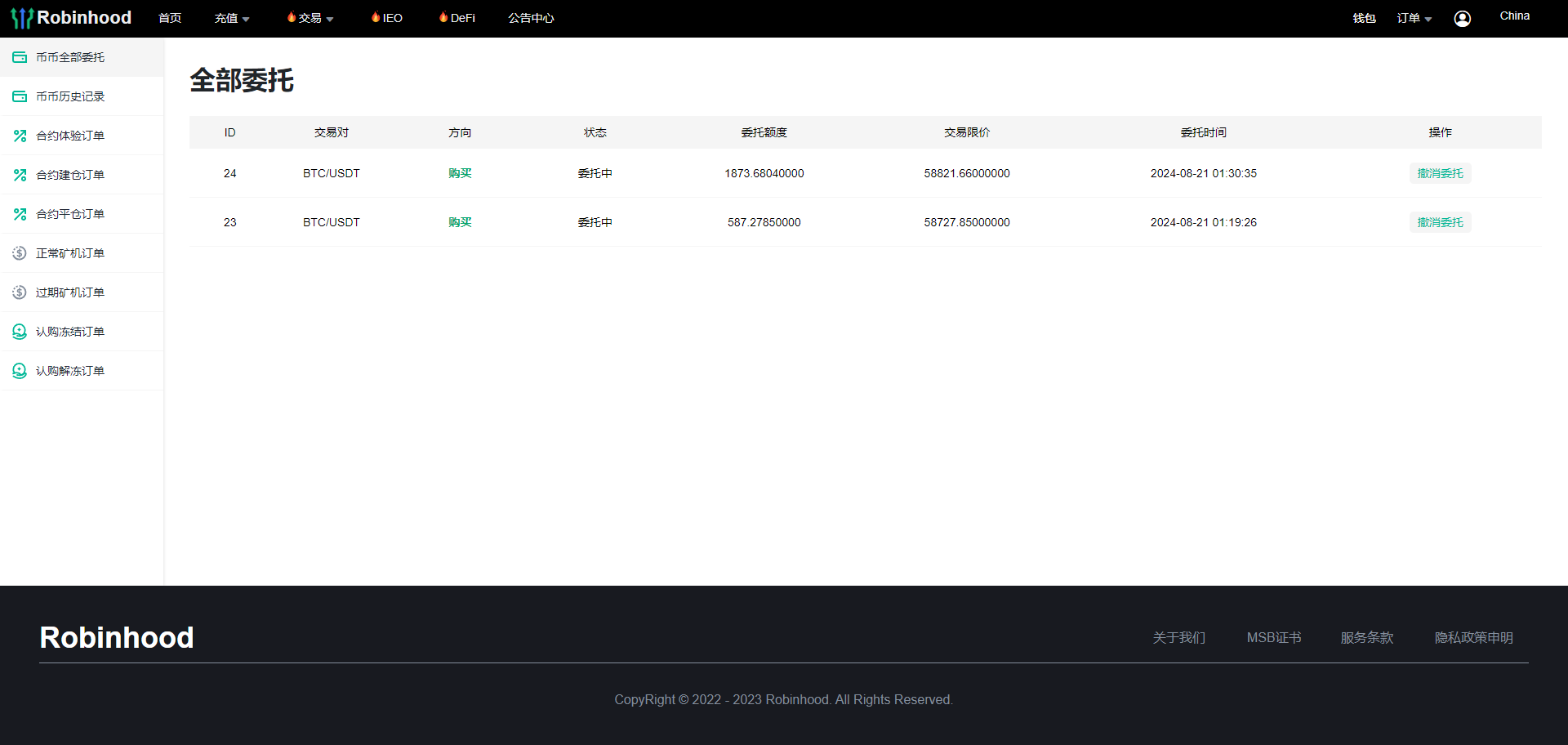This screenshot has width=1568, height=745.
Task: Click the 交易限价 column header
Action: (967, 132)
